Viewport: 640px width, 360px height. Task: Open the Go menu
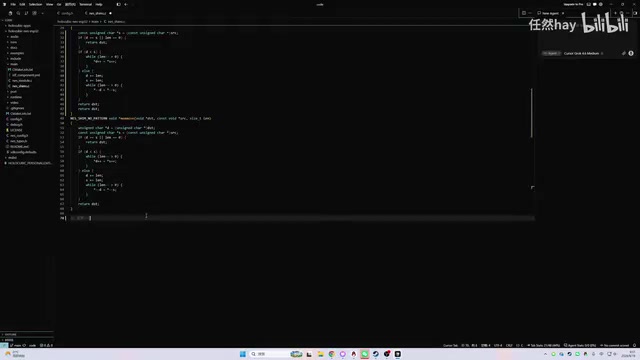pos(59,4)
